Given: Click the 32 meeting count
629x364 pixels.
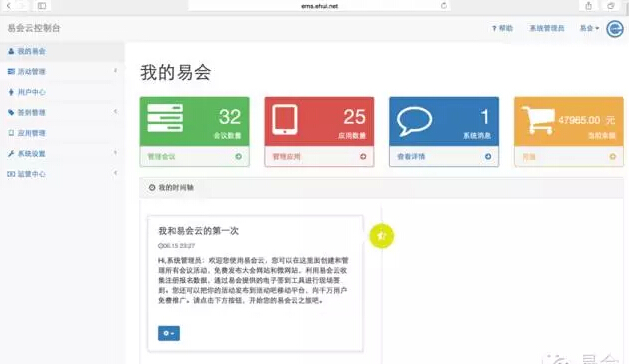Looking at the screenshot, I should tap(230, 117).
